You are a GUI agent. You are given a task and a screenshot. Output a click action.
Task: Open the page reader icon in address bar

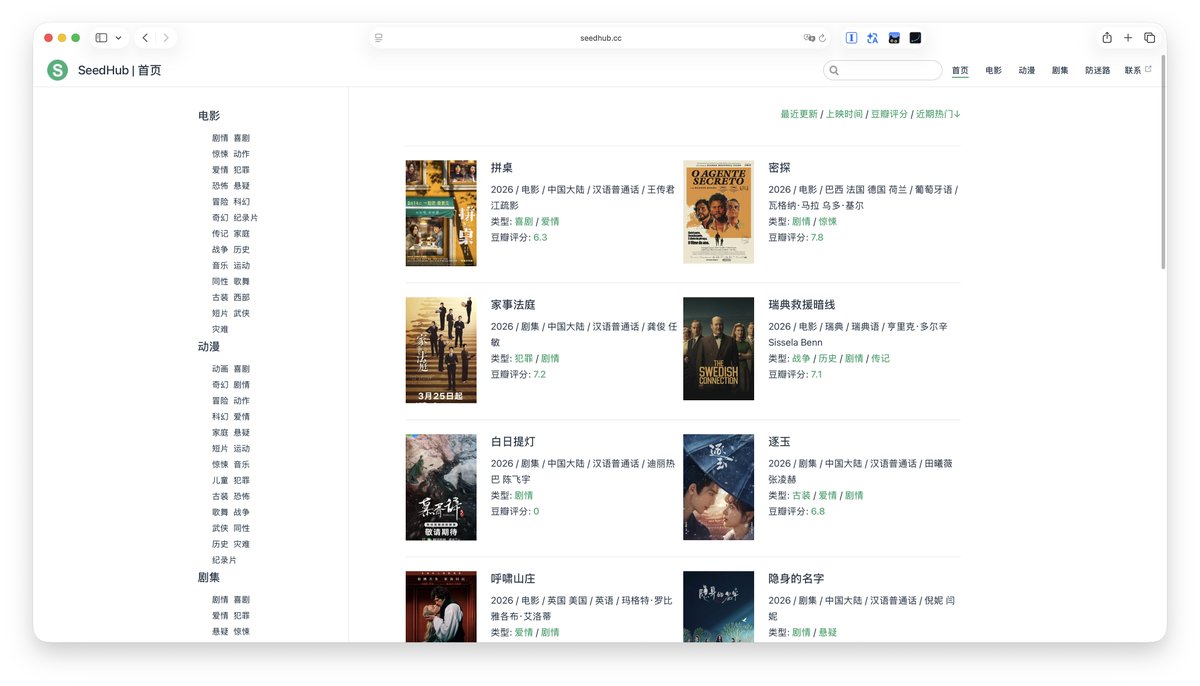(x=379, y=38)
